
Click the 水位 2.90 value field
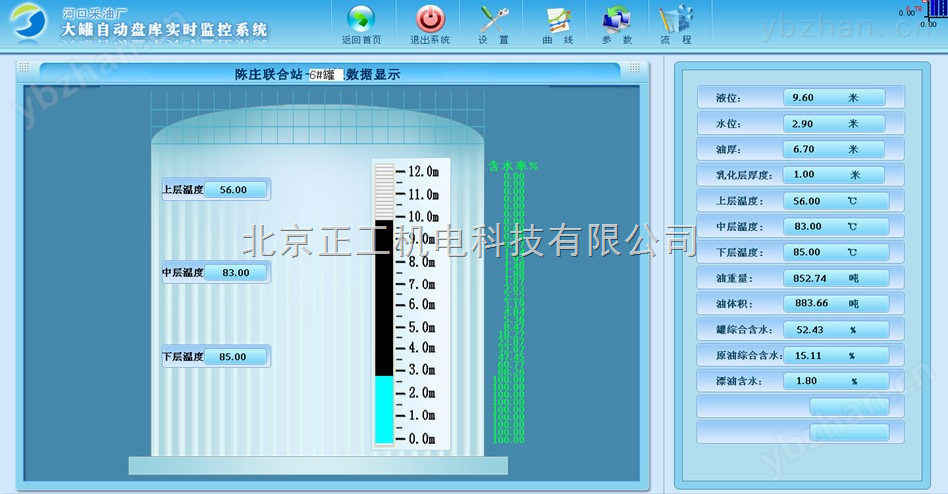coord(834,123)
